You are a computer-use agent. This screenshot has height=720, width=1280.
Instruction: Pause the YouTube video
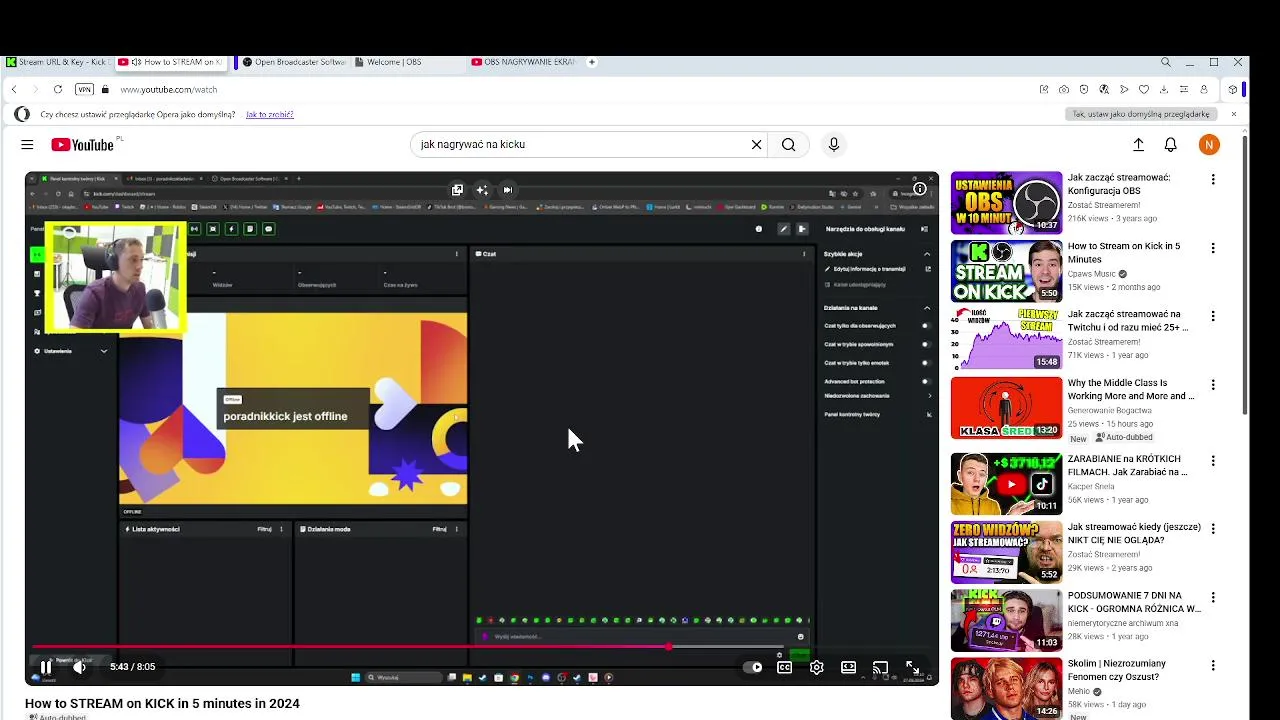tap(45, 667)
